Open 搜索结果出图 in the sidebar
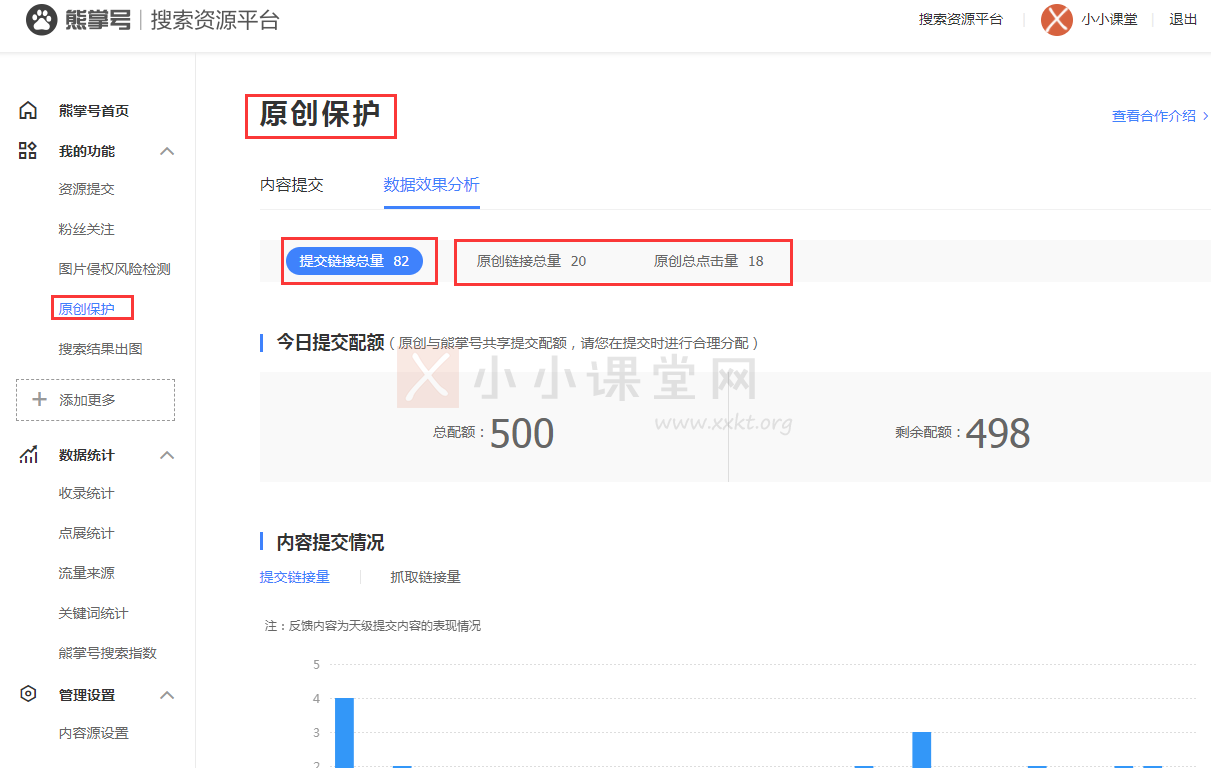1211x768 pixels. pos(100,349)
